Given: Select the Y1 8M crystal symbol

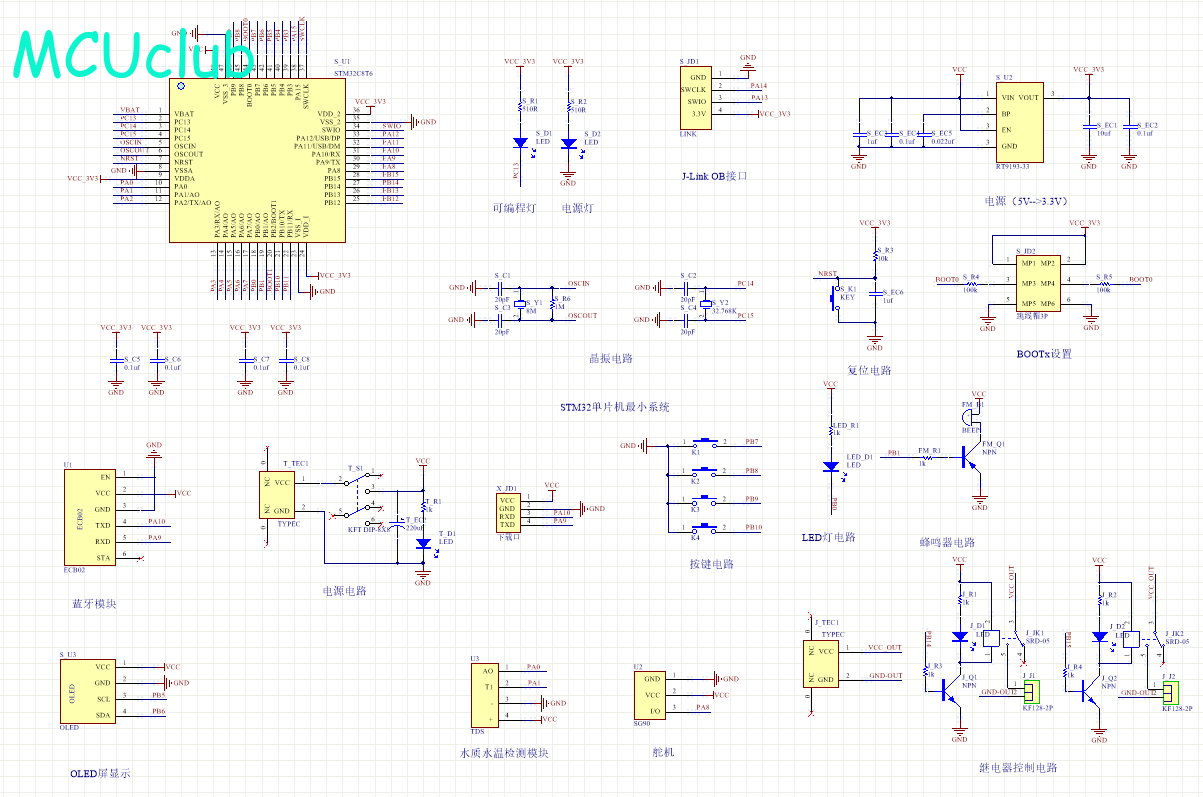Looking at the screenshot, I should (520, 304).
